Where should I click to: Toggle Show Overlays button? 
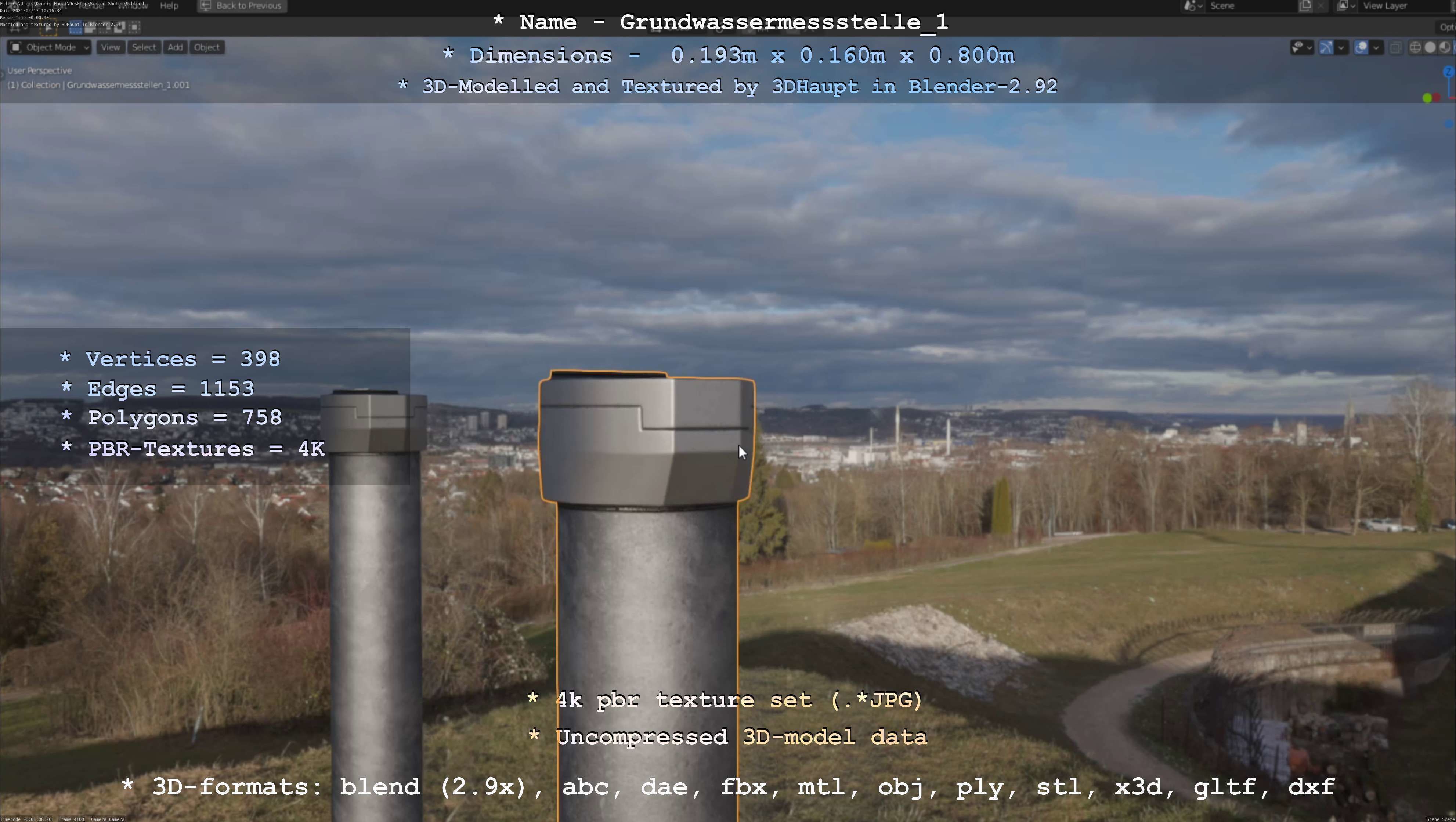click(x=1362, y=47)
